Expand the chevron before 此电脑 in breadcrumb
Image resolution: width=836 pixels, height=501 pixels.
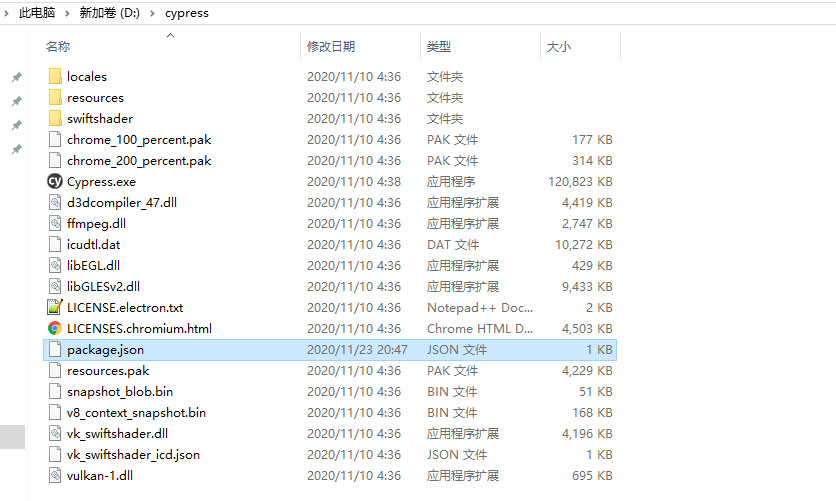pos(6,13)
